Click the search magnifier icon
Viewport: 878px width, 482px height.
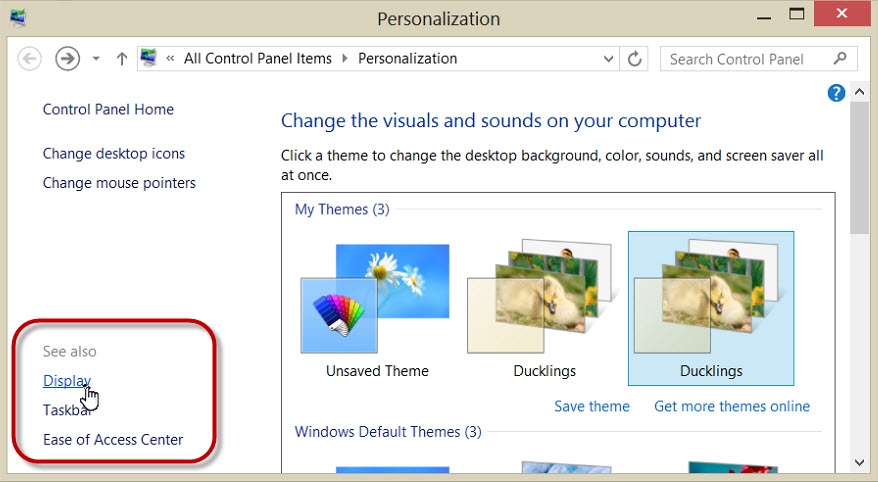840,59
